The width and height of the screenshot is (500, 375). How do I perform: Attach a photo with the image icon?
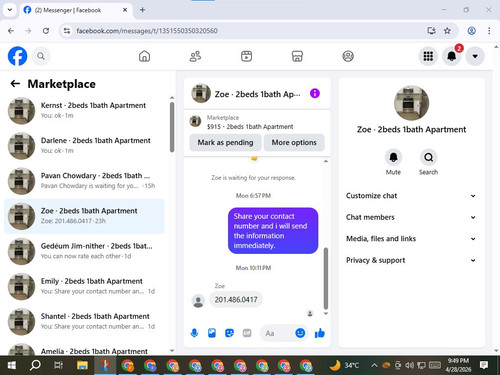point(212,333)
